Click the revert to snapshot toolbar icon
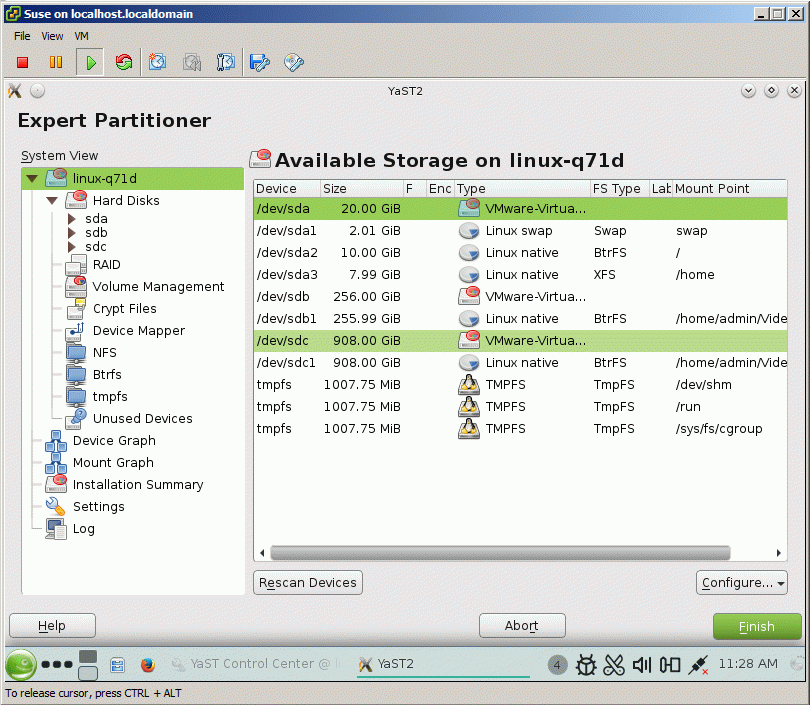Screen dimensions: 810x705 (192, 62)
